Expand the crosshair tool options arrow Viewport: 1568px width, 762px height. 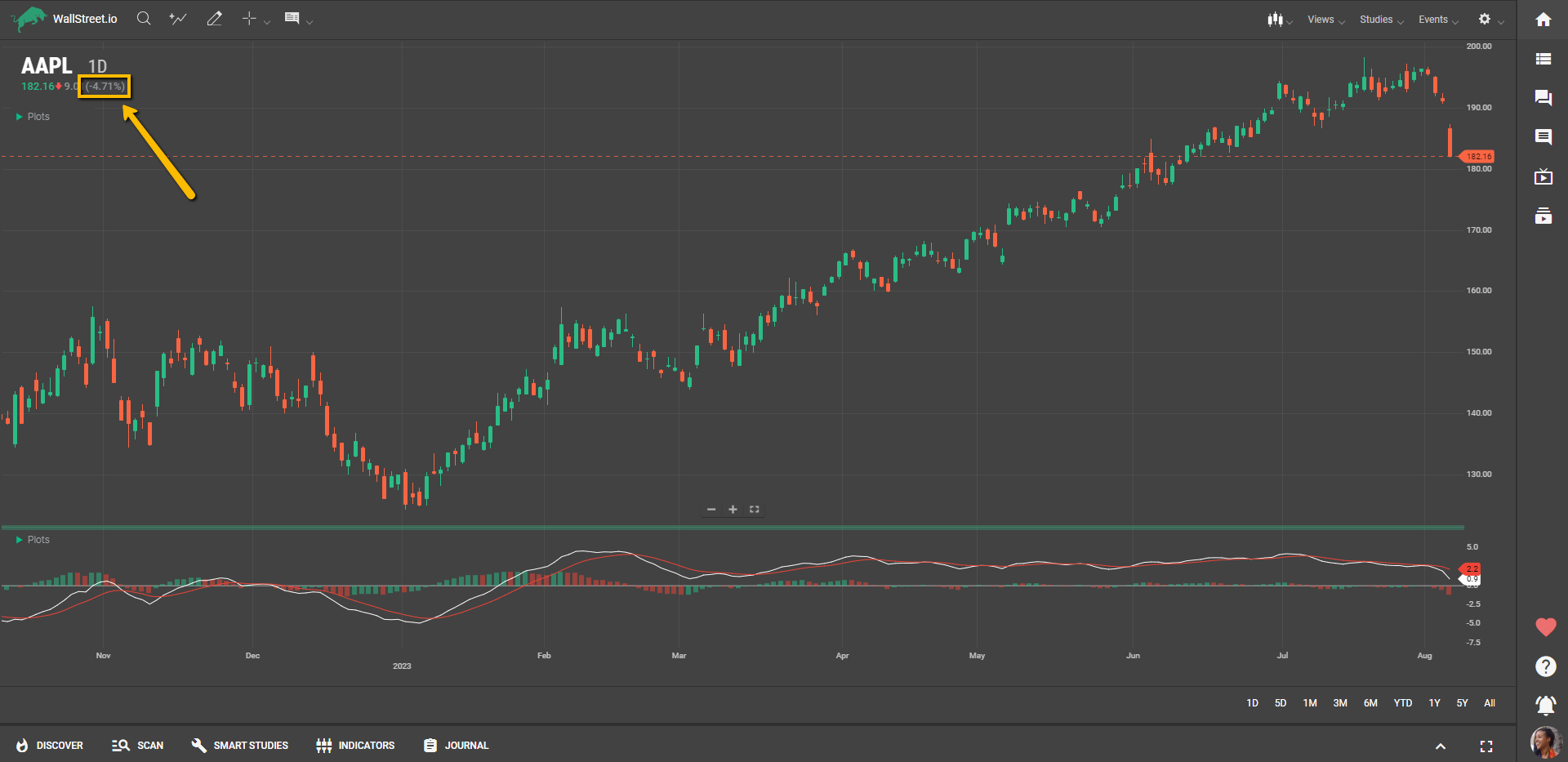(267, 22)
